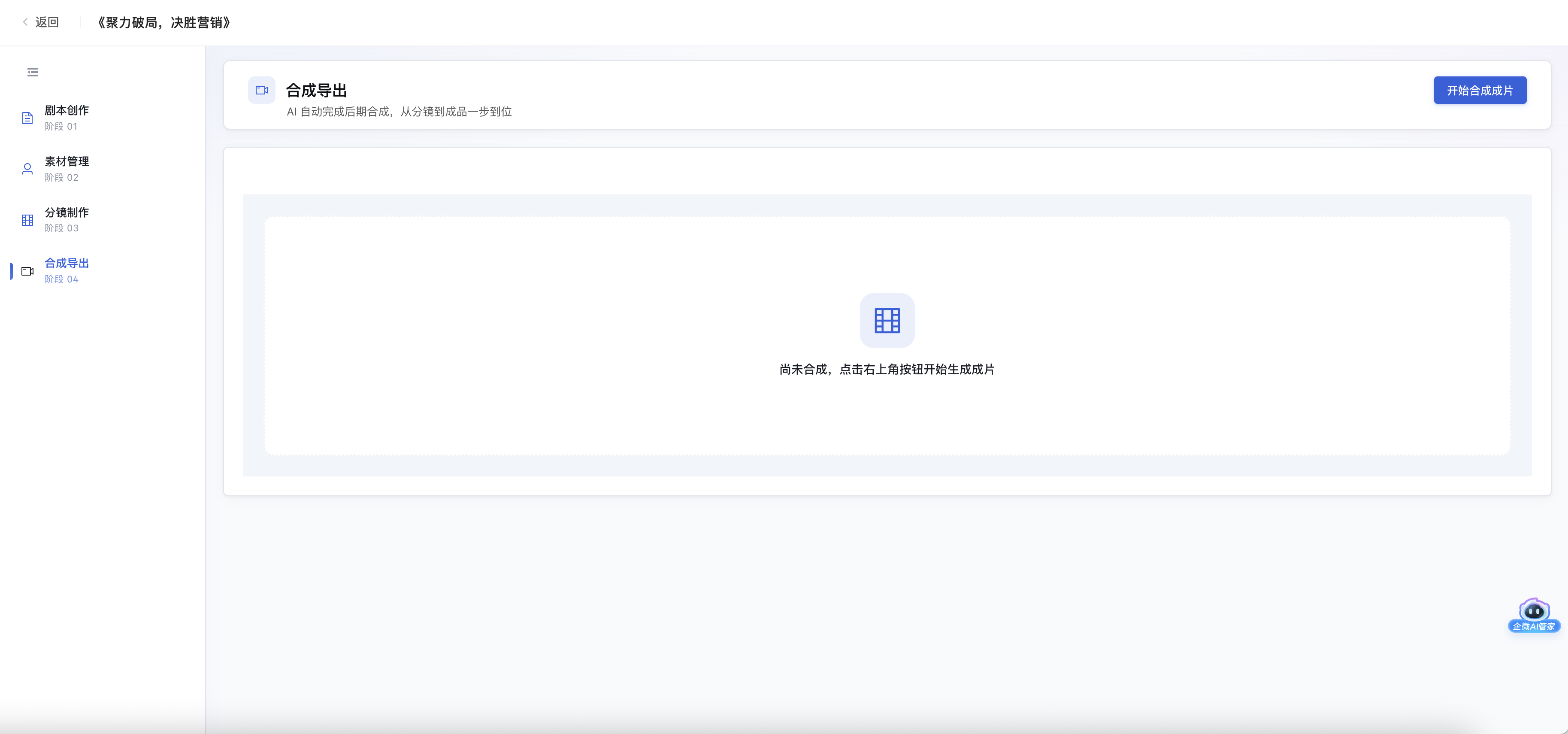Click the 剧本创作 document icon
Viewport: 1568px width, 734px height.
point(27,118)
